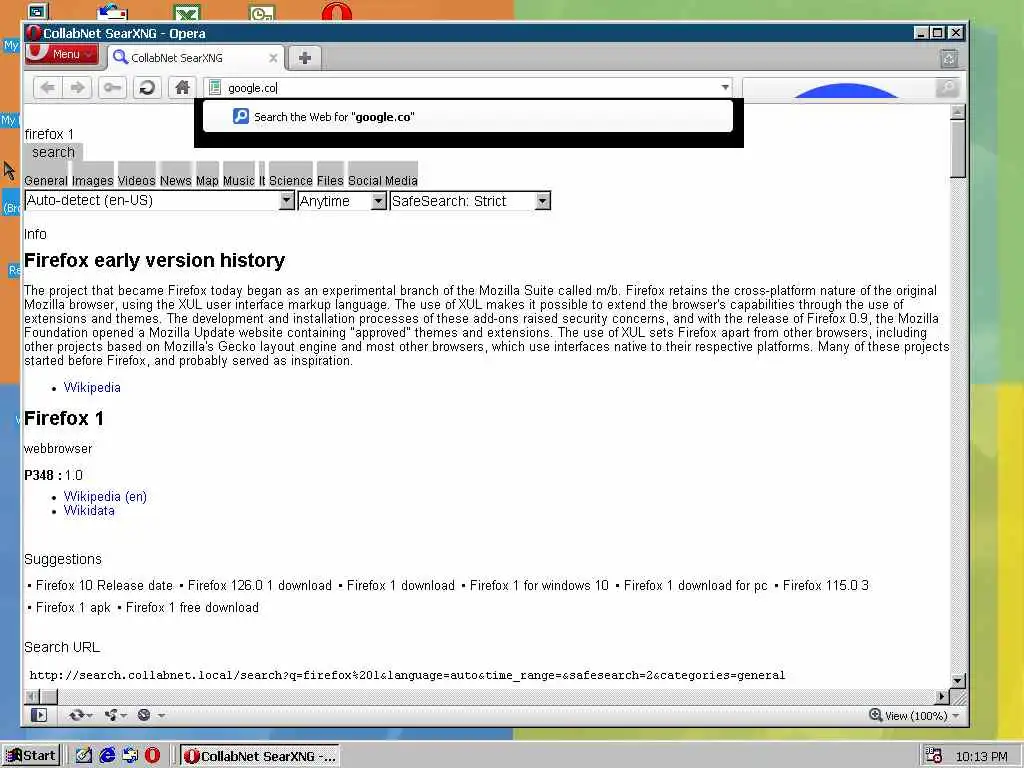Open the SafeSearch: Strict dropdown
This screenshot has height=768, width=1024.
click(x=470, y=200)
